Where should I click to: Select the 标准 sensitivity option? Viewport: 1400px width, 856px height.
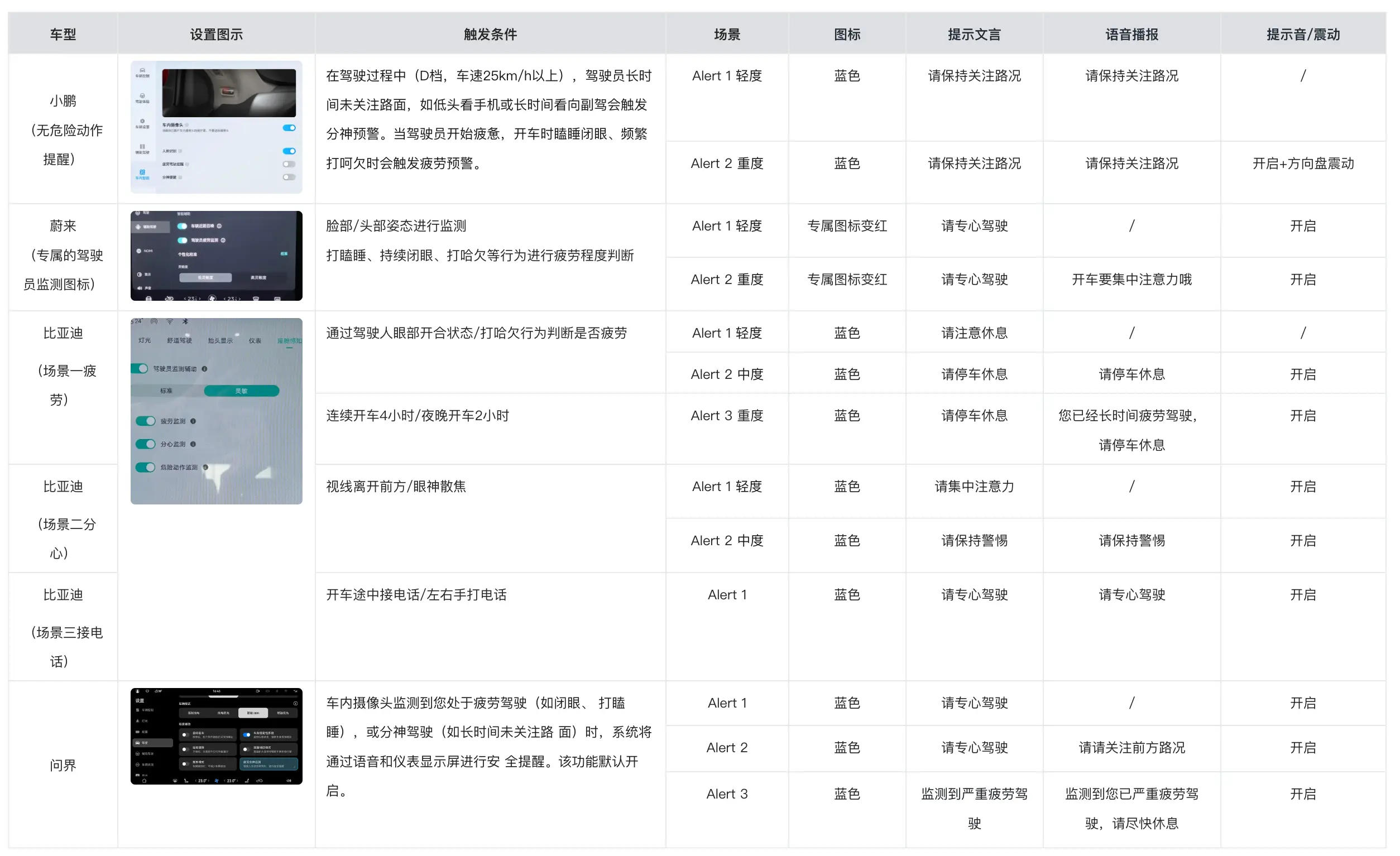[166, 391]
